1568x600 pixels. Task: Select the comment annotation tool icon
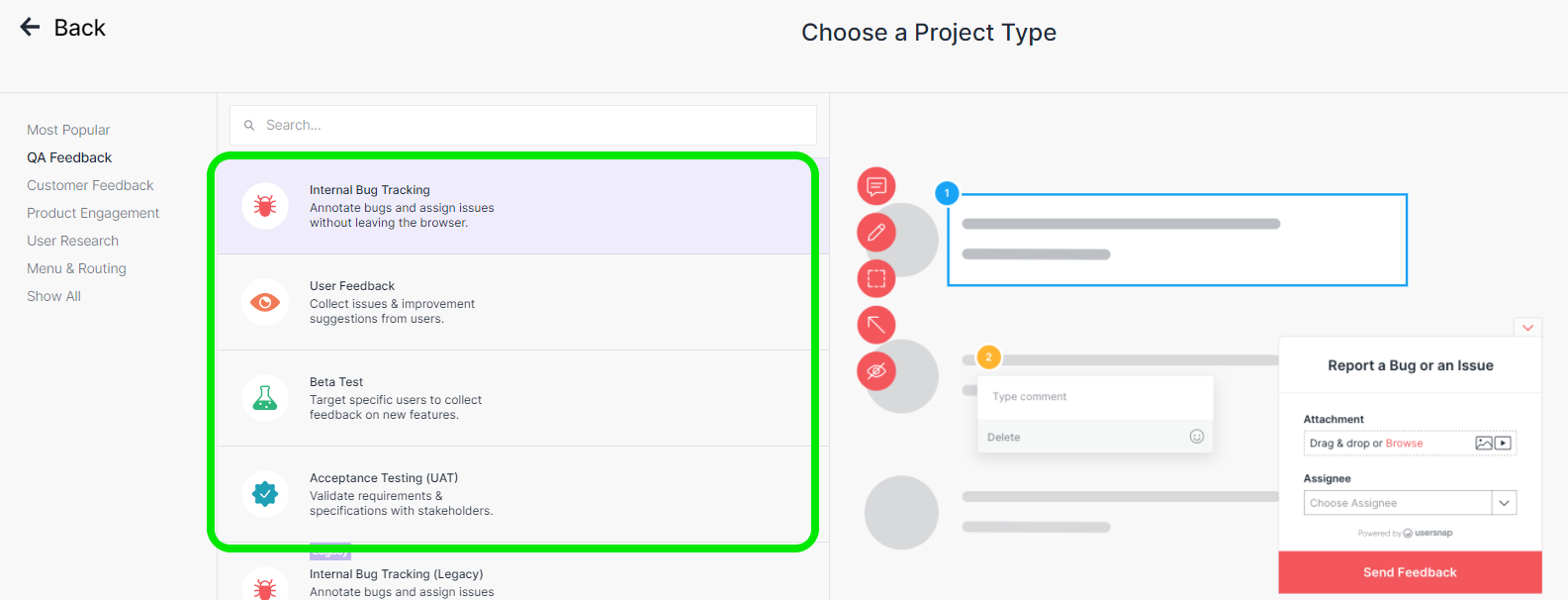pos(876,185)
